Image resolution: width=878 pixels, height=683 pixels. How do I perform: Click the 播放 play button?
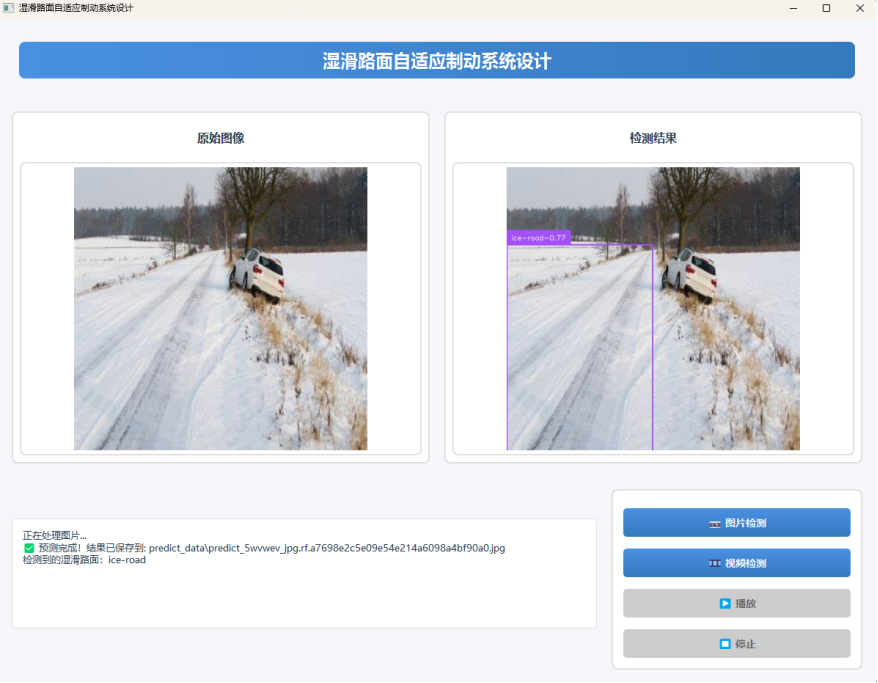[736, 604]
